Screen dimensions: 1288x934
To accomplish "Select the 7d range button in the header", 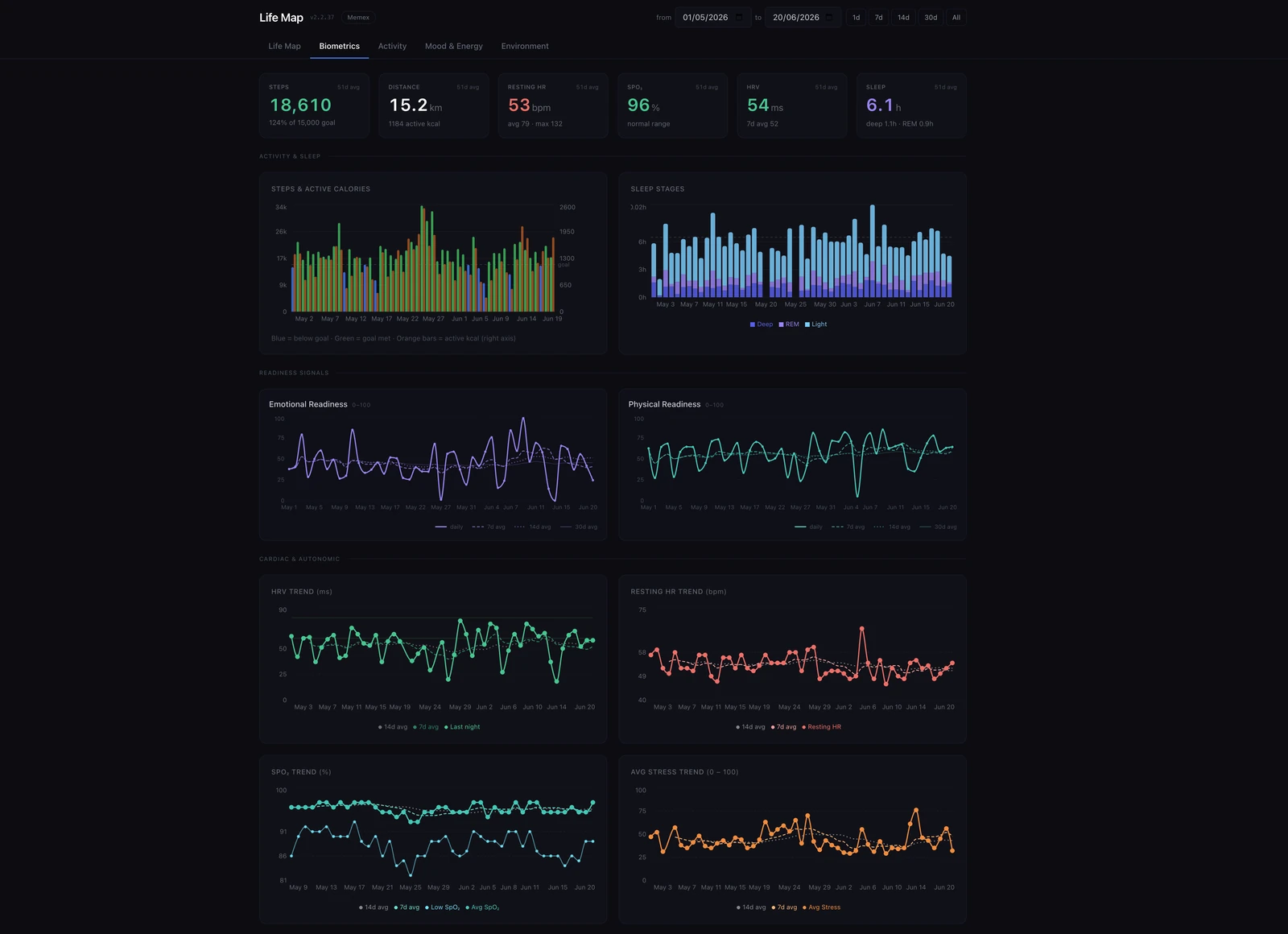I will (x=878, y=17).
